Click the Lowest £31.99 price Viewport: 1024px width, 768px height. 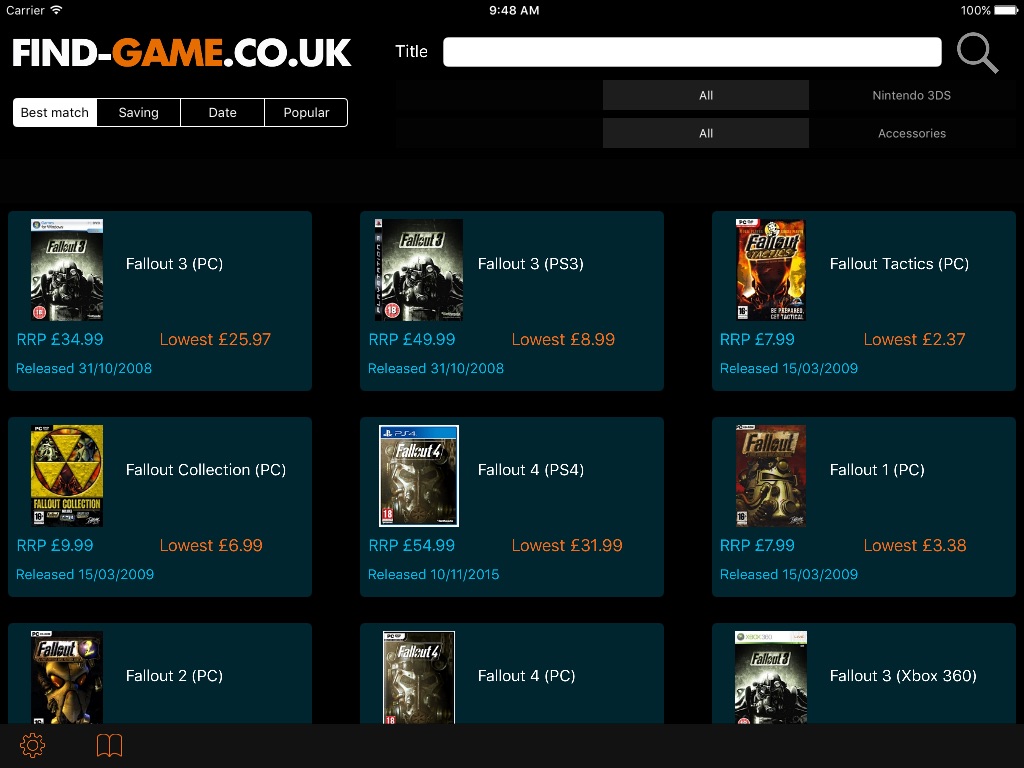(567, 545)
